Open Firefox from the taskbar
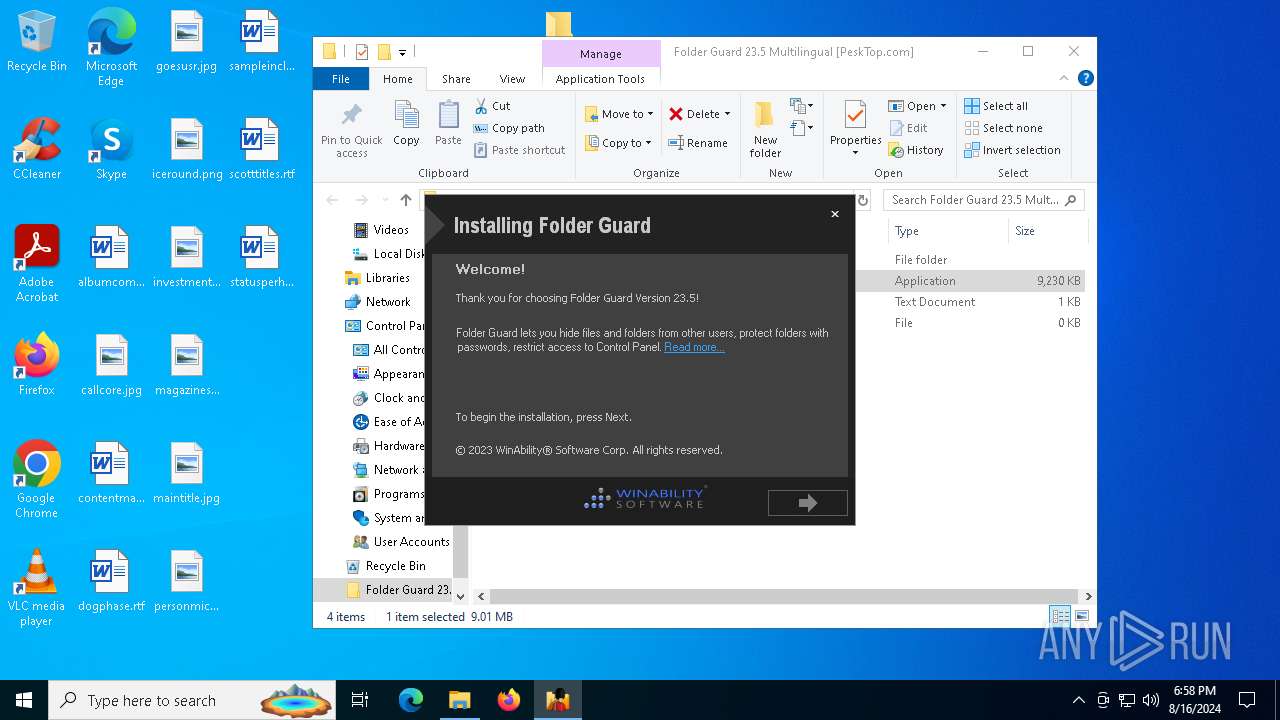The image size is (1280, 720). 508,700
